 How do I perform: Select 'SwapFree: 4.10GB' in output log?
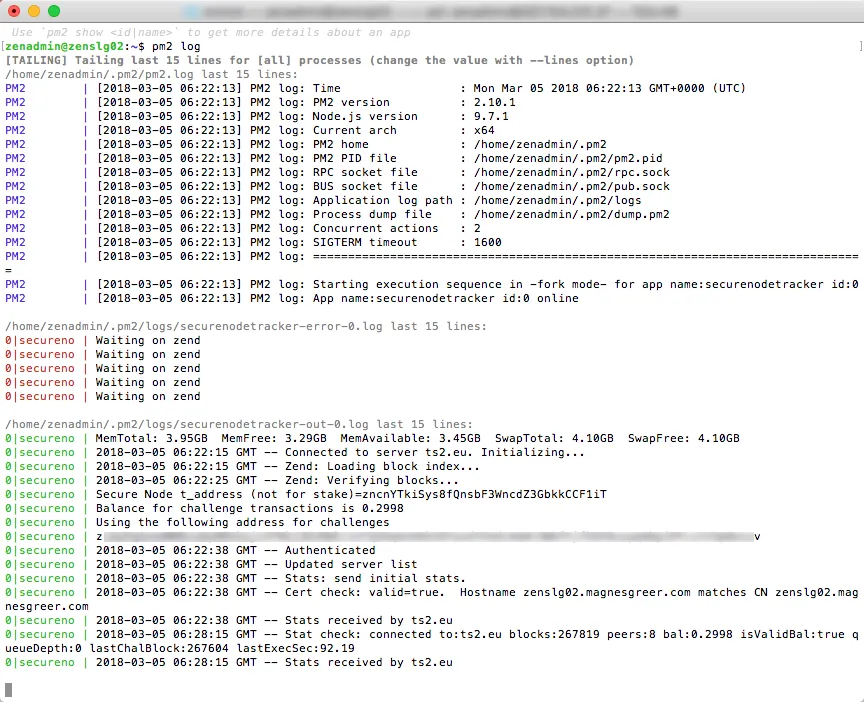tap(684, 439)
